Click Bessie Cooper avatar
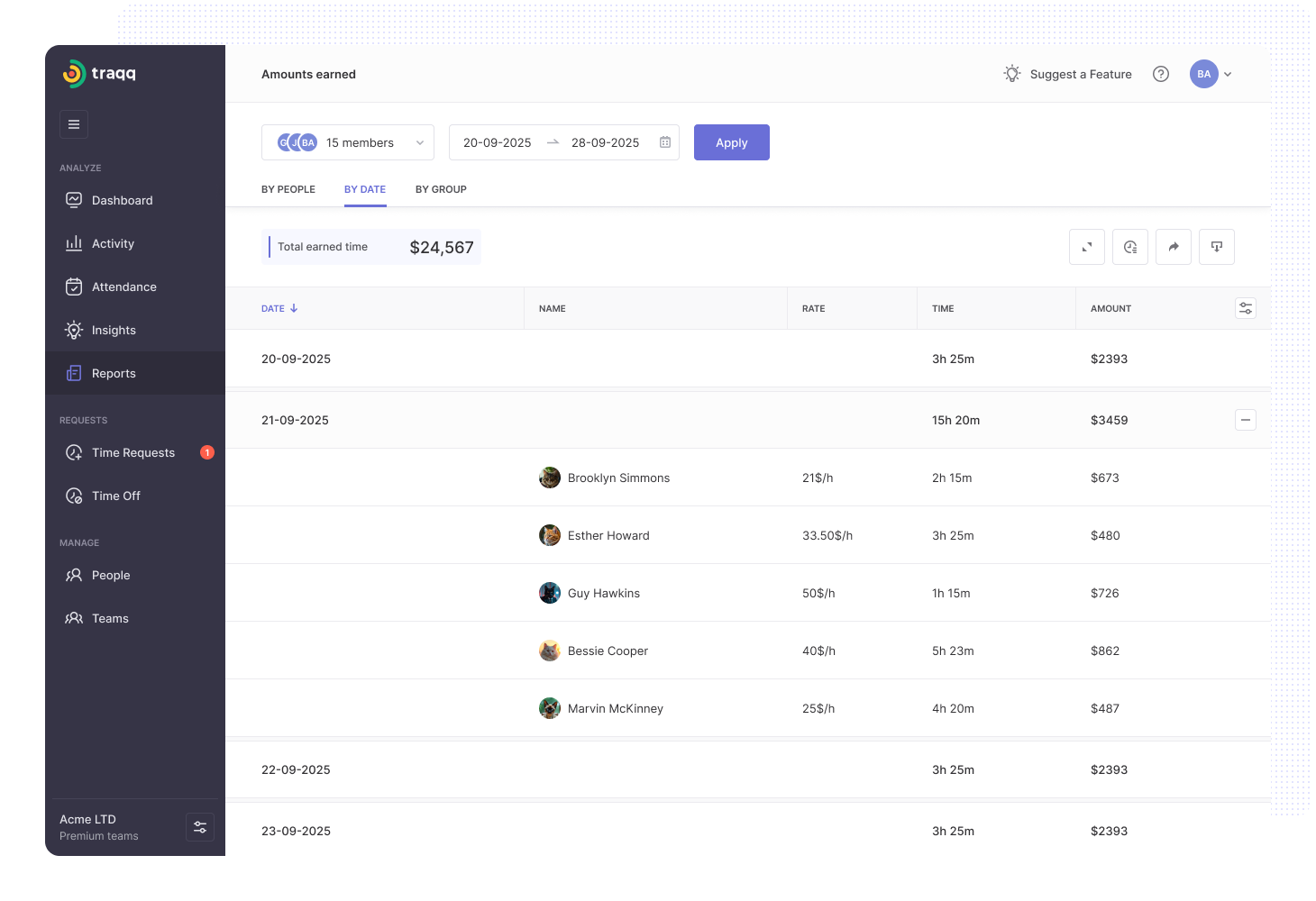The width and height of the screenshot is (1316, 901). coord(550,651)
